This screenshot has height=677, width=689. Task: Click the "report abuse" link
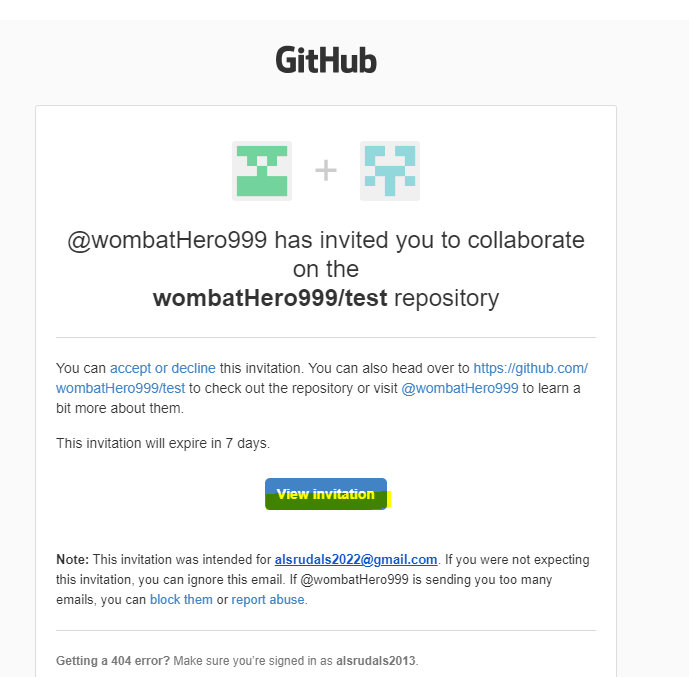268,600
